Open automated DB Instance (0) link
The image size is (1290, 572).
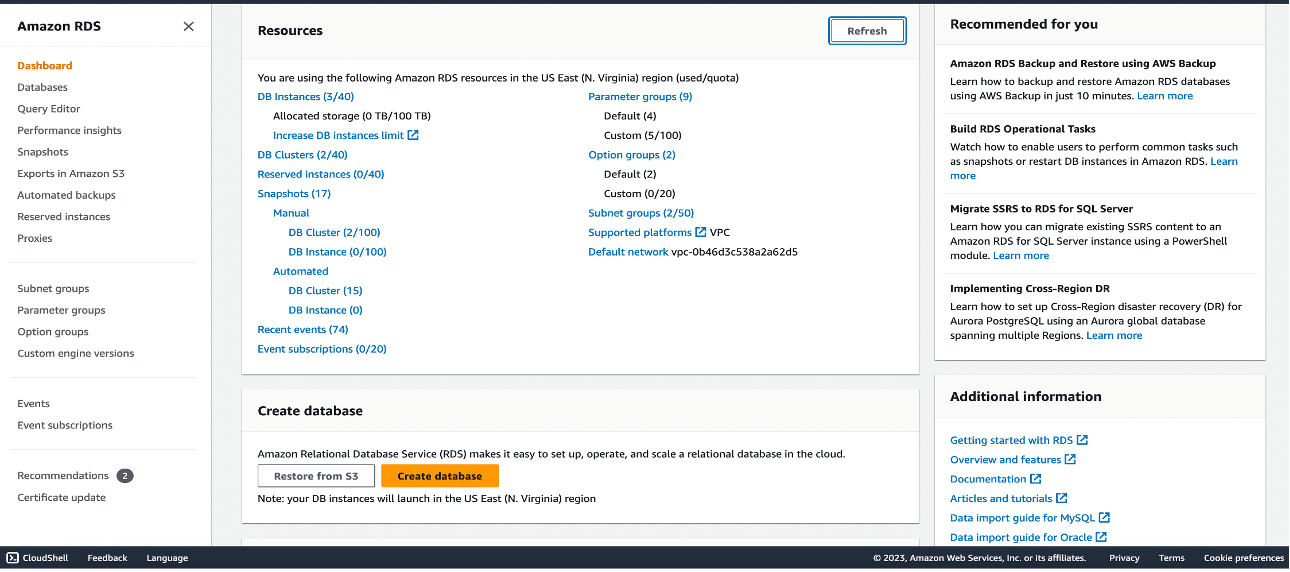(x=326, y=310)
